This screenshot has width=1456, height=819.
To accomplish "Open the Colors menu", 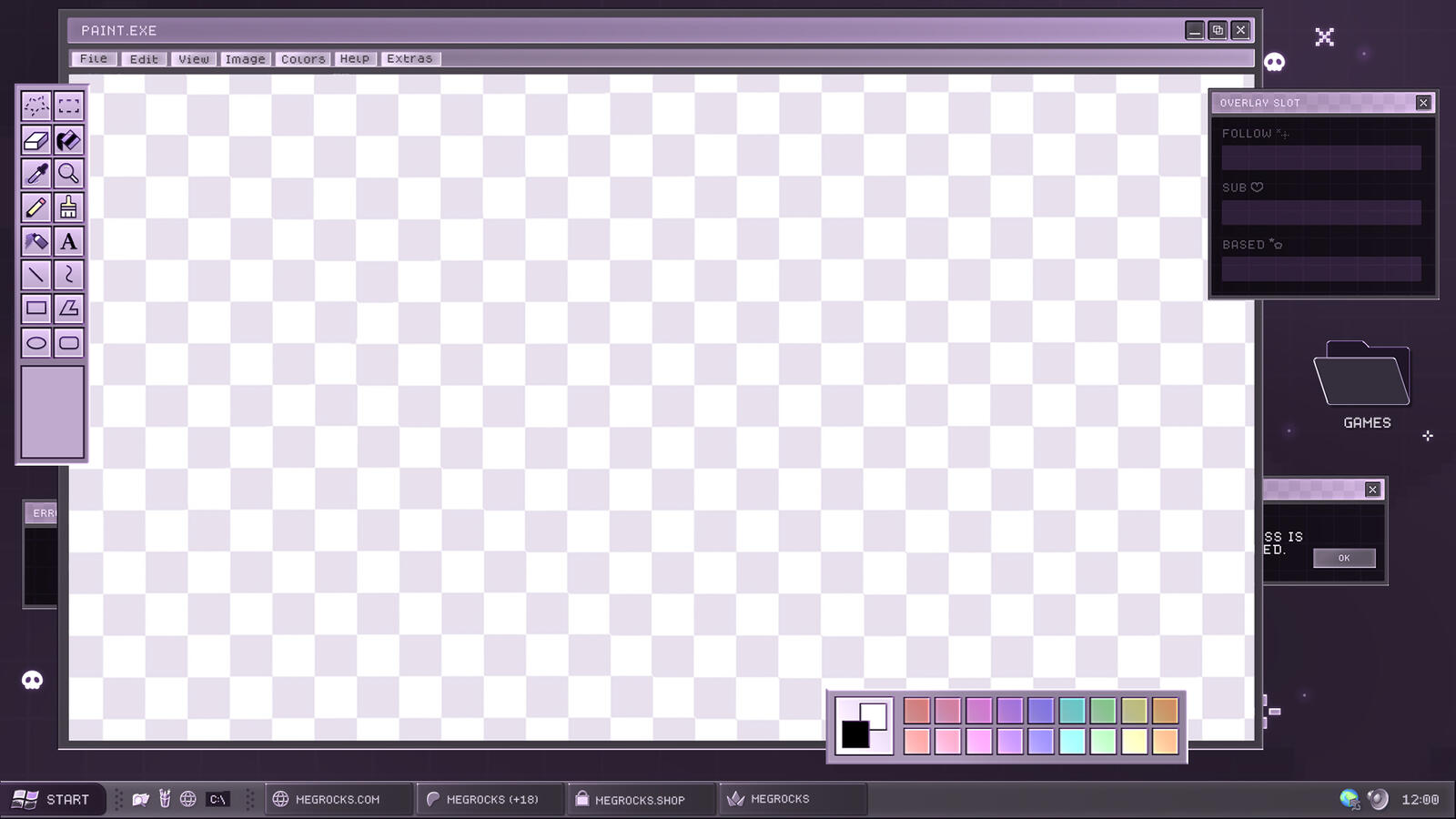I will point(303,58).
